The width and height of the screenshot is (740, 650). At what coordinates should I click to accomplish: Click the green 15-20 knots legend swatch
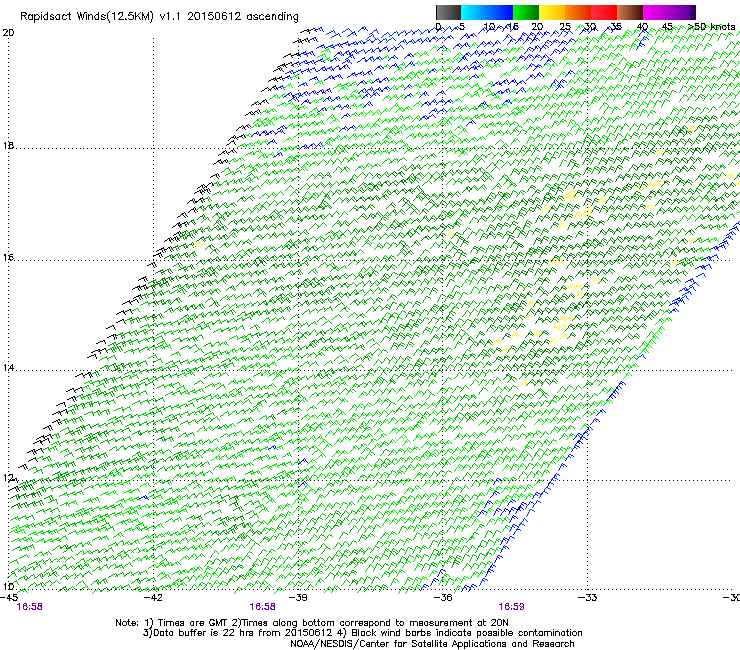[x=526, y=12]
